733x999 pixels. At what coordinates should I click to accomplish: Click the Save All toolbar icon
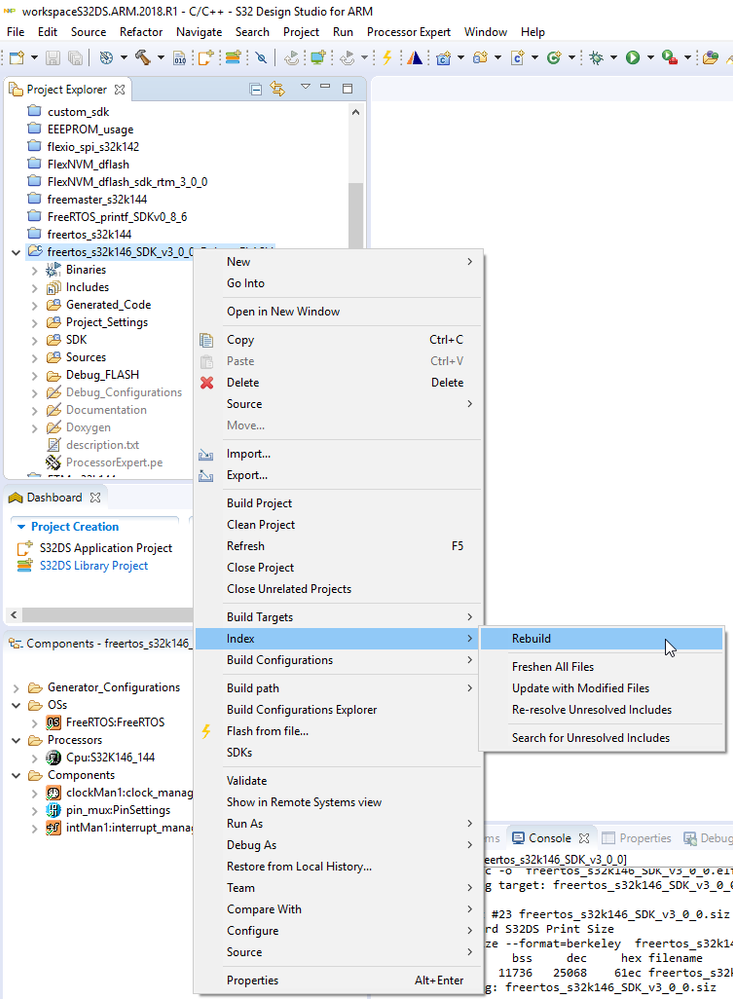pos(75,58)
